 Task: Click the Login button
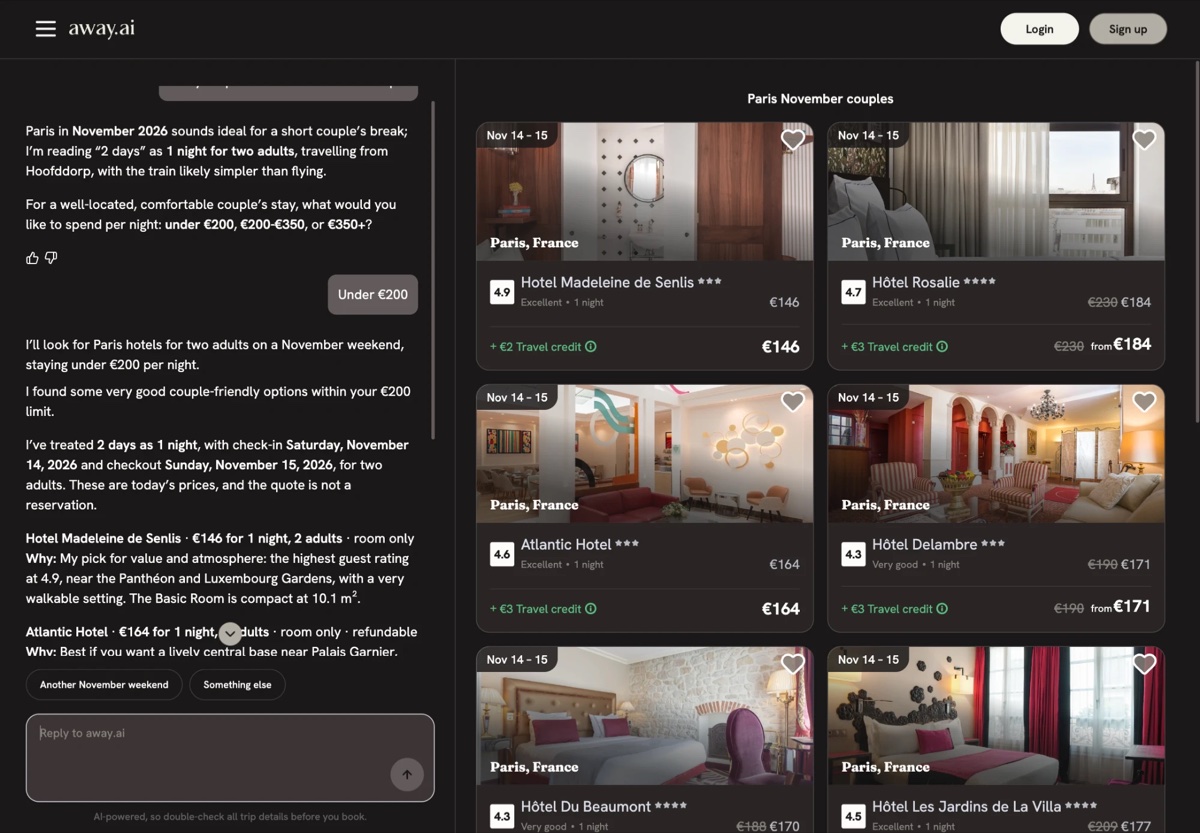coord(1039,29)
